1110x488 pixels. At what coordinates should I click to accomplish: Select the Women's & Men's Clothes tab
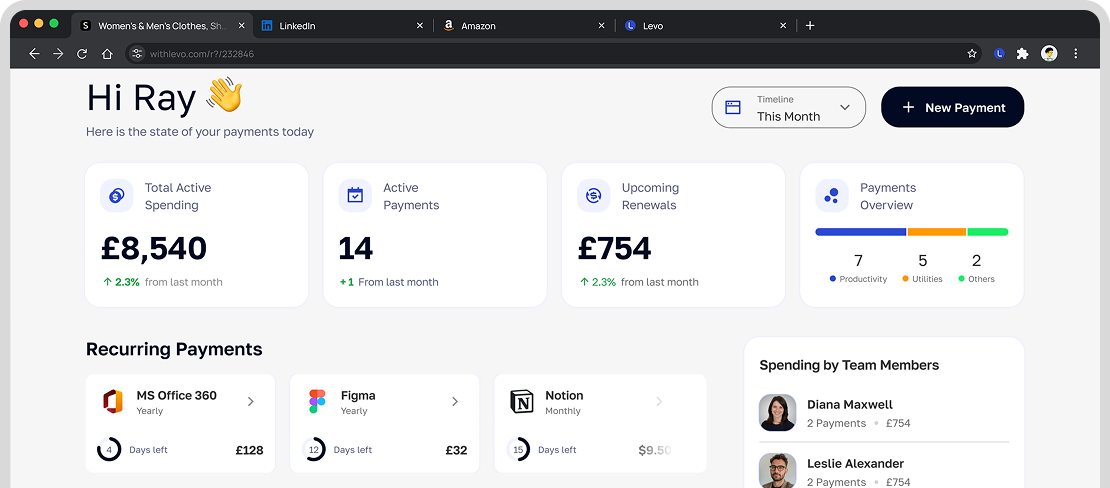(x=163, y=25)
